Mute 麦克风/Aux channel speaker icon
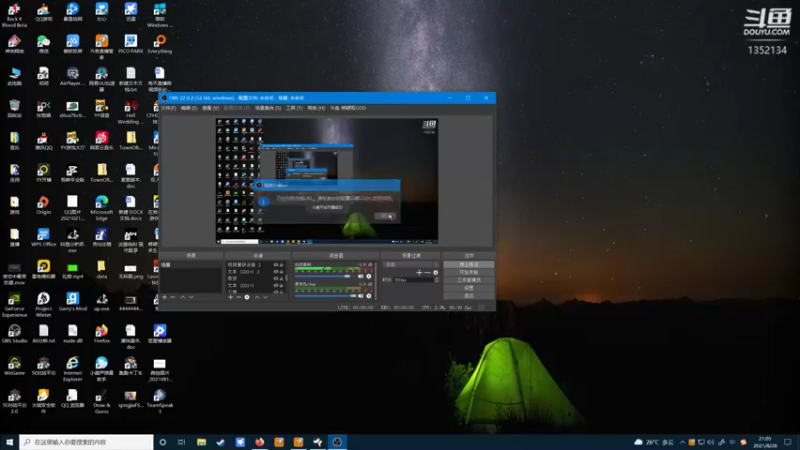This screenshot has height=450, width=800. tap(361, 296)
